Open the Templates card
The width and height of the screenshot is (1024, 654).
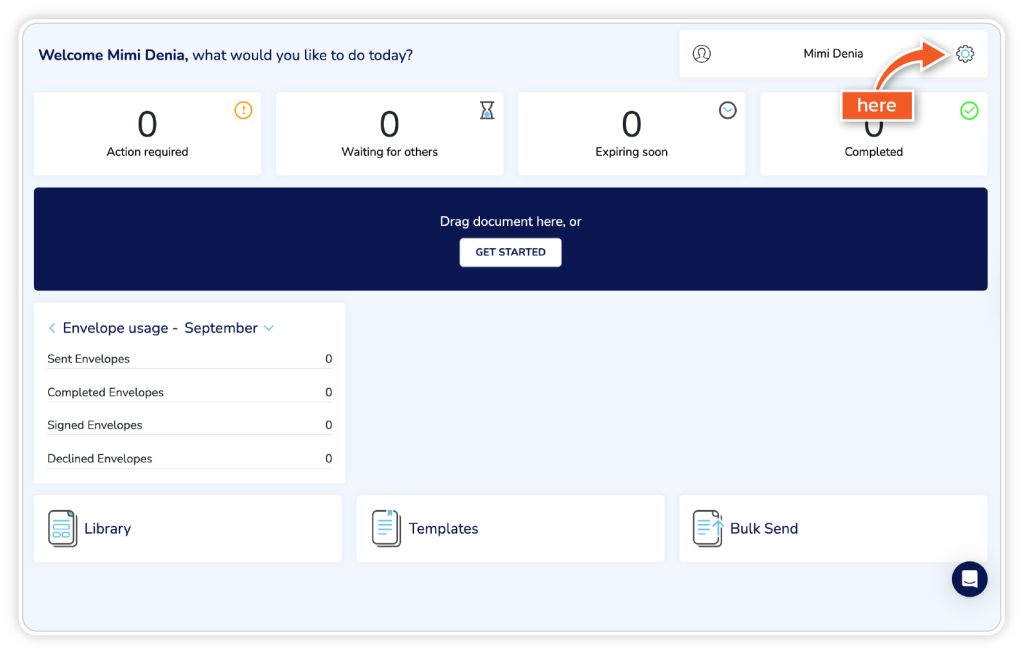click(x=510, y=528)
